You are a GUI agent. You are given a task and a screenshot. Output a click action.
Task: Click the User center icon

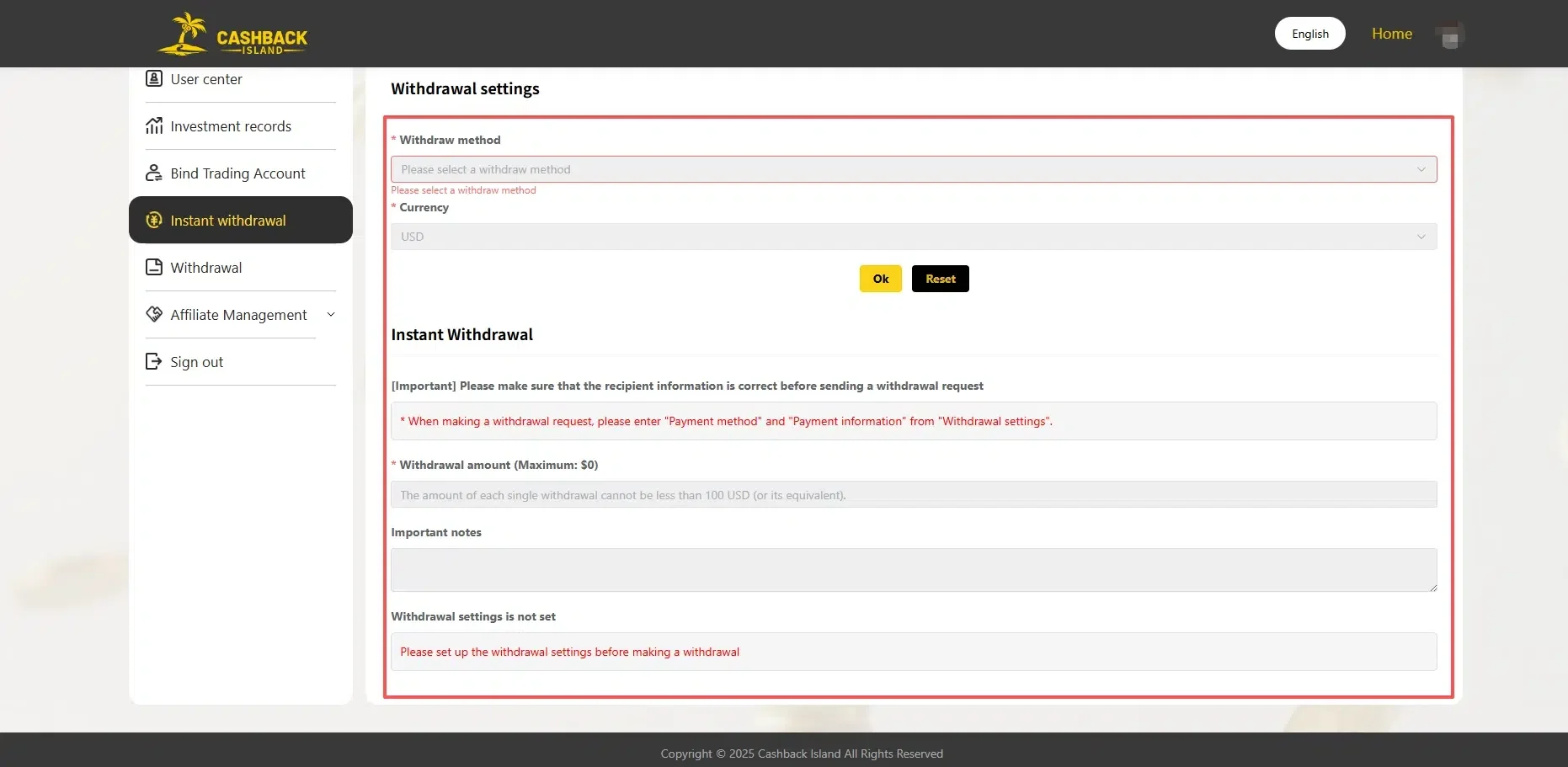[x=154, y=78]
